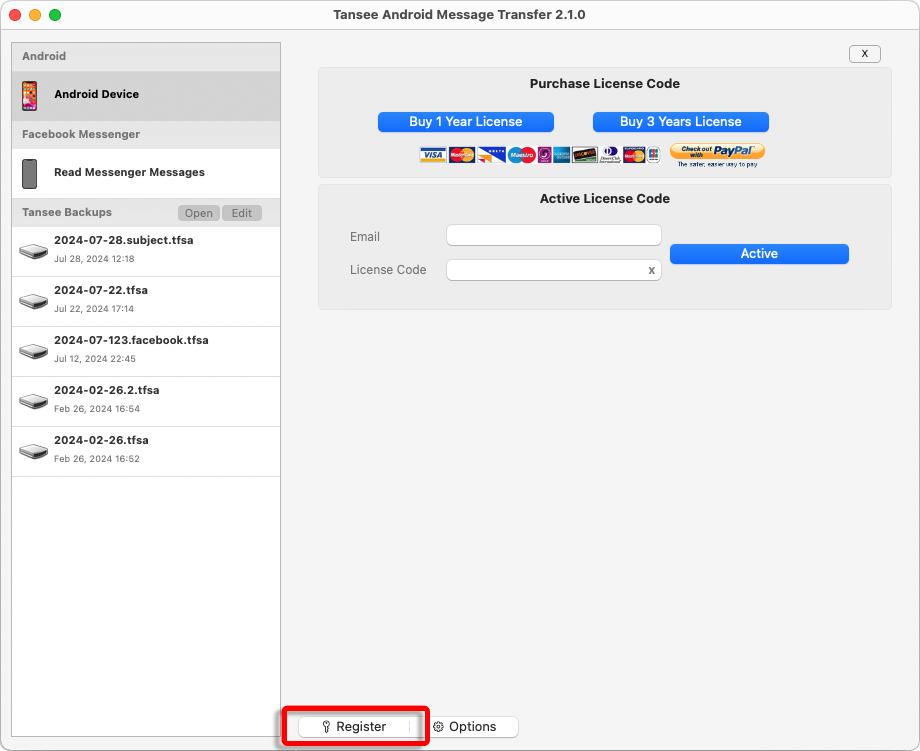Click the blue Active button
Viewport: 920px width, 751px height.
pos(759,254)
